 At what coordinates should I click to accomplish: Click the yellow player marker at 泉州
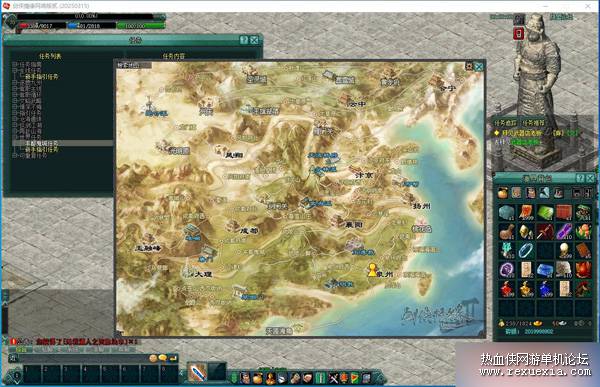pyautogui.click(x=372, y=269)
